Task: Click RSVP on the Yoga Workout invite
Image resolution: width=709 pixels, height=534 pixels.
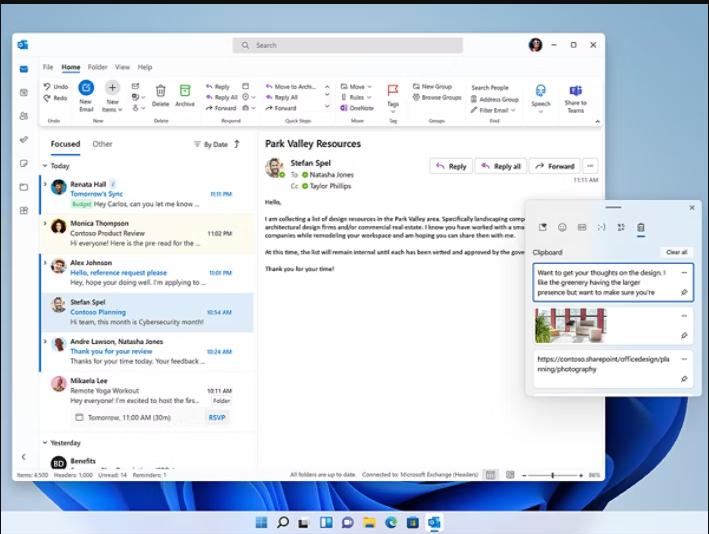Action: tap(217, 417)
